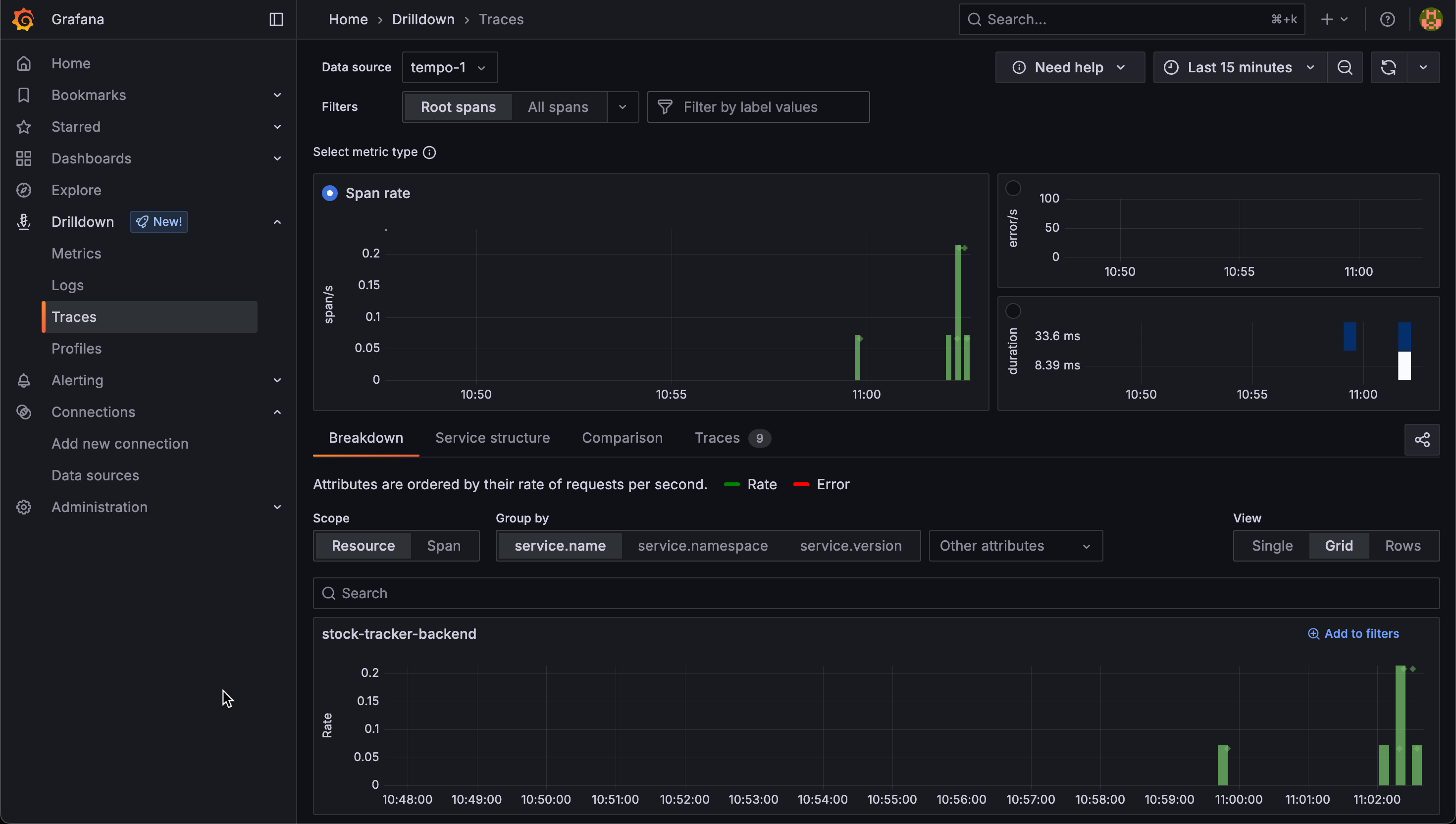Click the plus New menu icon
This screenshot has width=1456, height=824.
point(1333,19)
